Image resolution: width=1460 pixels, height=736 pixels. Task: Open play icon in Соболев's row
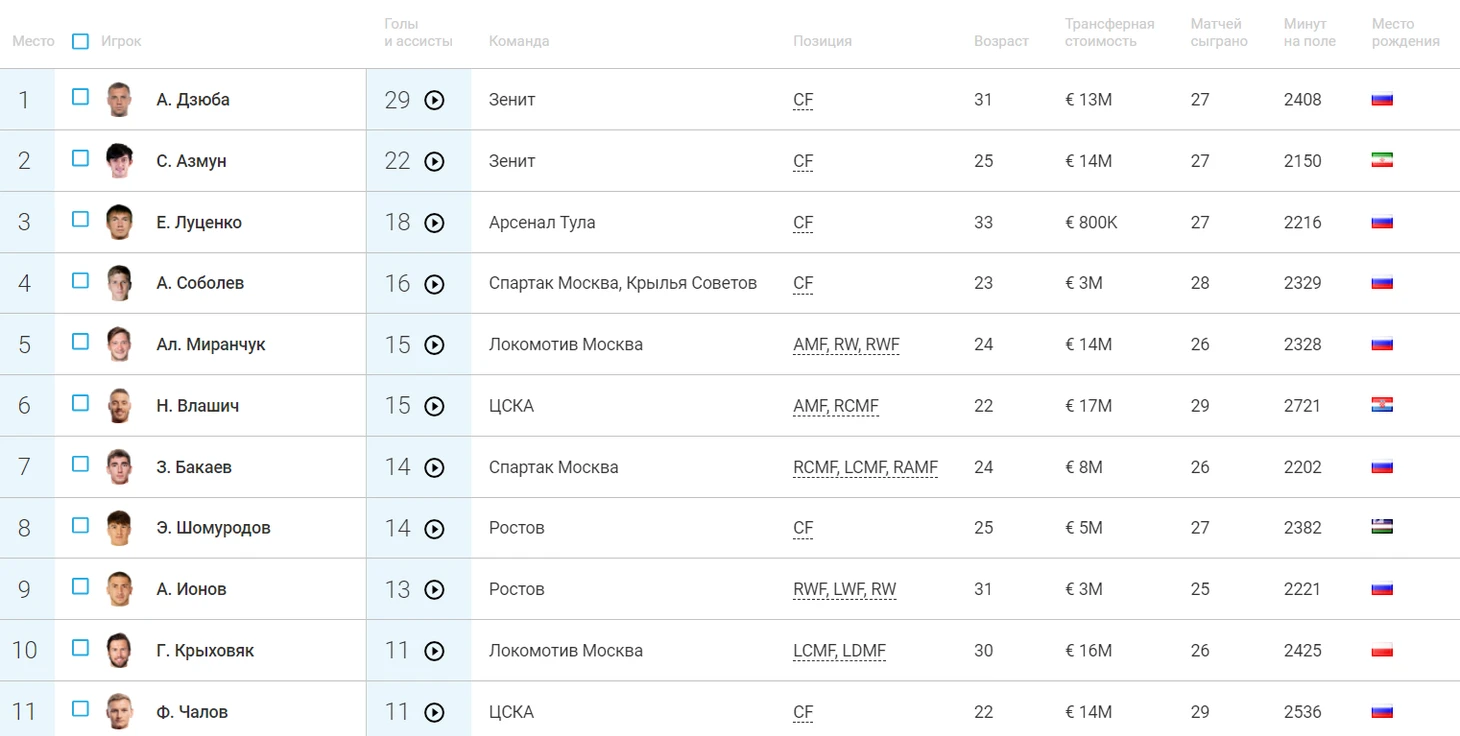pos(434,284)
